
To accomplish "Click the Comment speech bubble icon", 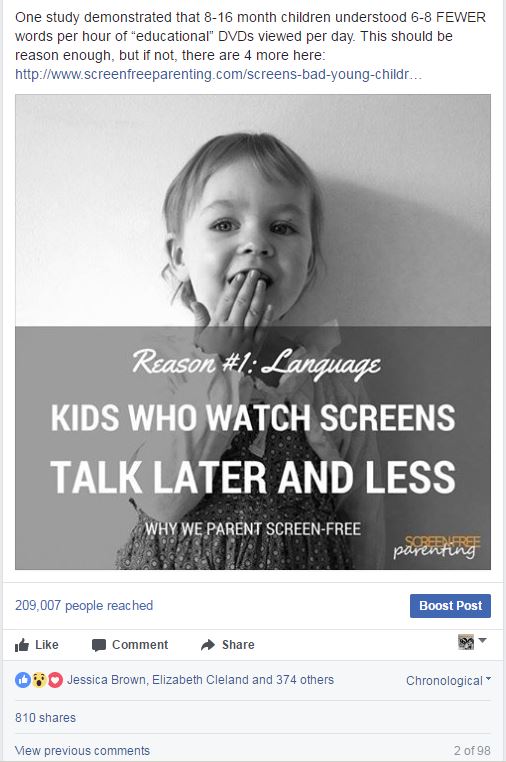I will [99, 645].
